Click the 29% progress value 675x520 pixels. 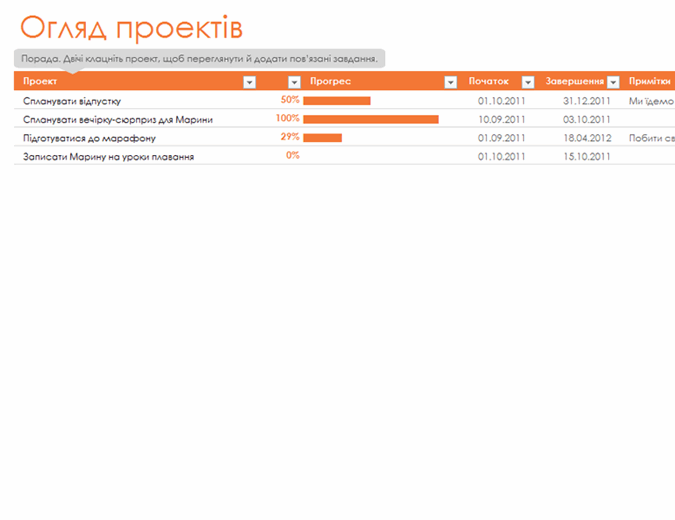coord(290,137)
